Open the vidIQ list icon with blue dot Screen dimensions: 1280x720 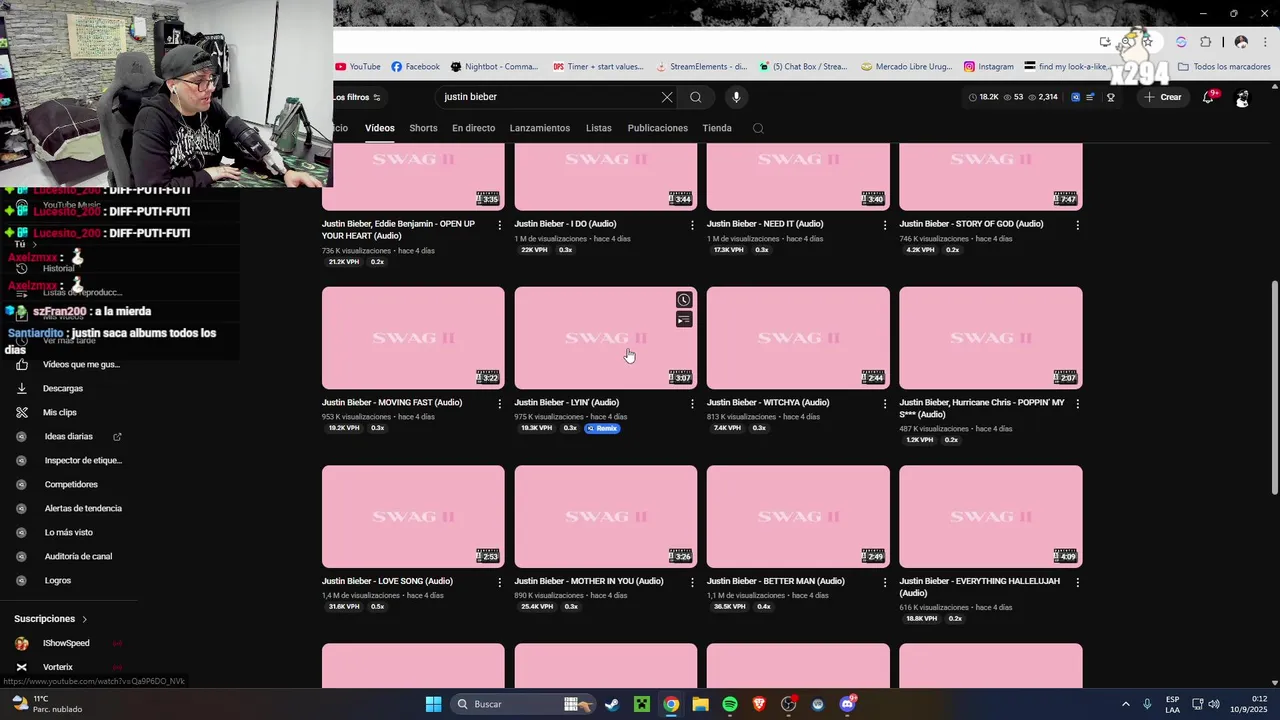pos(1091,97)
